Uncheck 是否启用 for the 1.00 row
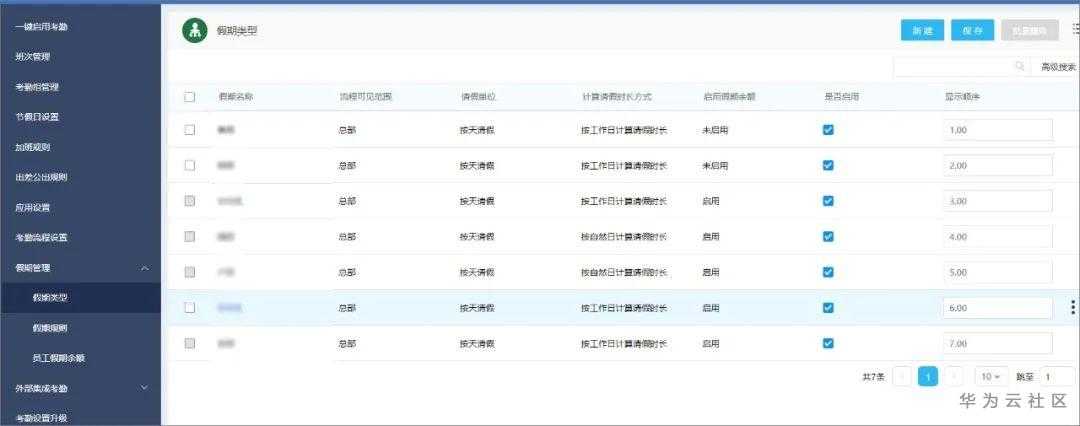Screen dimensions: 1080x426 click(x=829, y=130)
